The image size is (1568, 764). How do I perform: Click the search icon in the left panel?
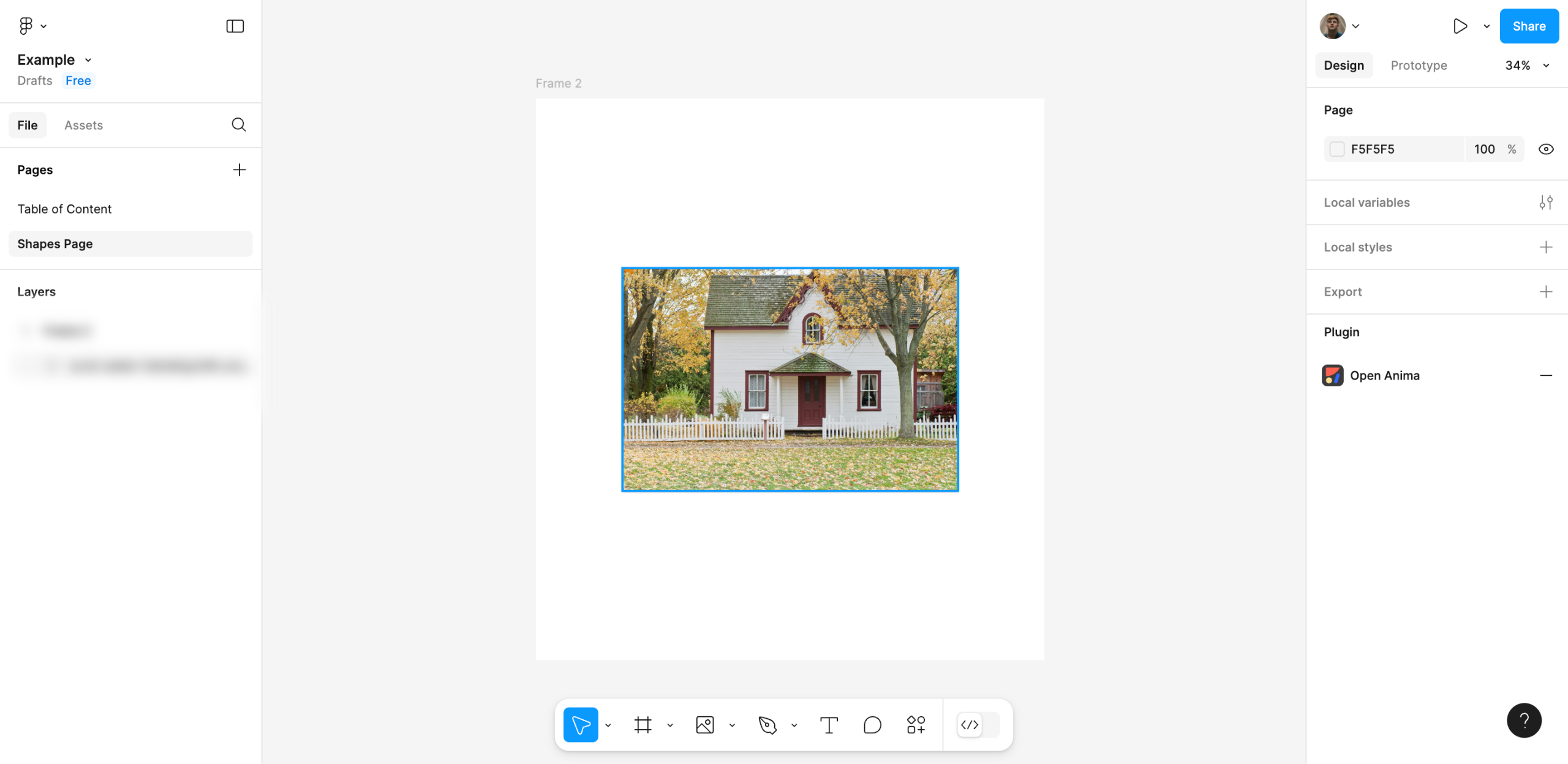(239, 125)
